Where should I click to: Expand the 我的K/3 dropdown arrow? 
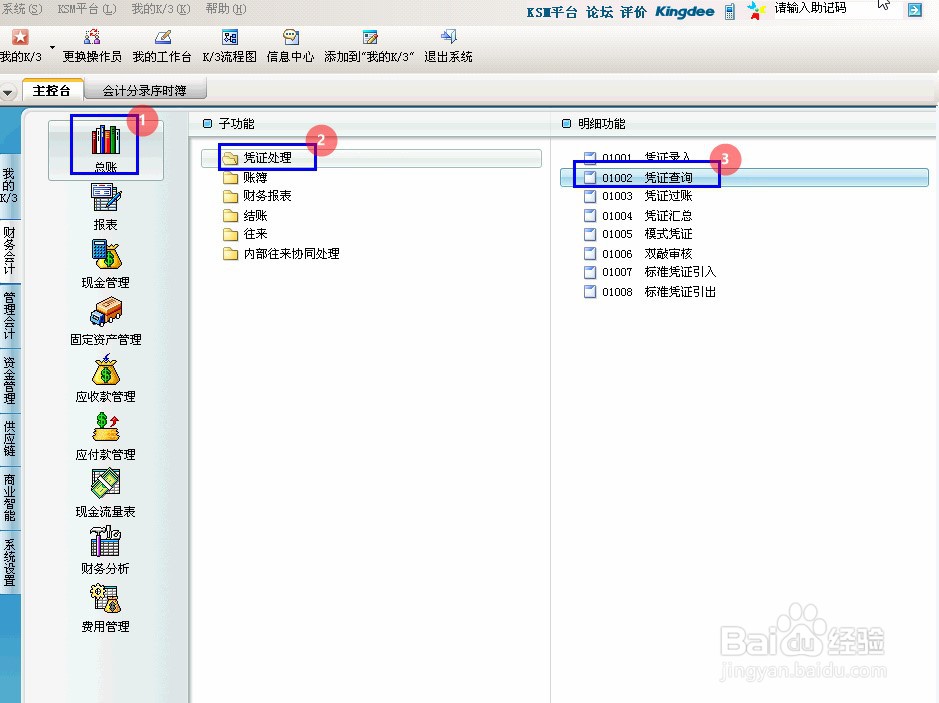pyautogui.click(x=52, y=47)
